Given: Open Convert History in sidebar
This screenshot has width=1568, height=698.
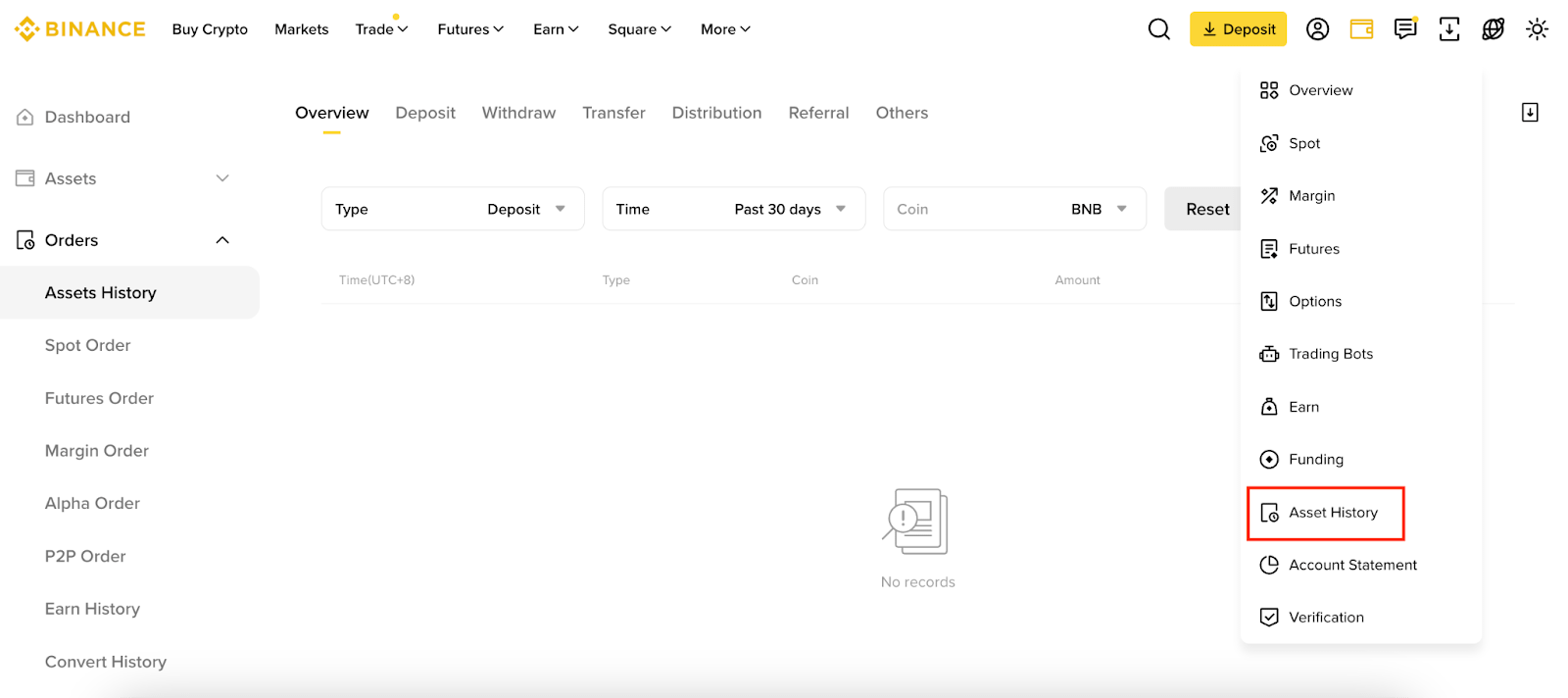Looking at the screenshot, I should [x=106, y=662].
